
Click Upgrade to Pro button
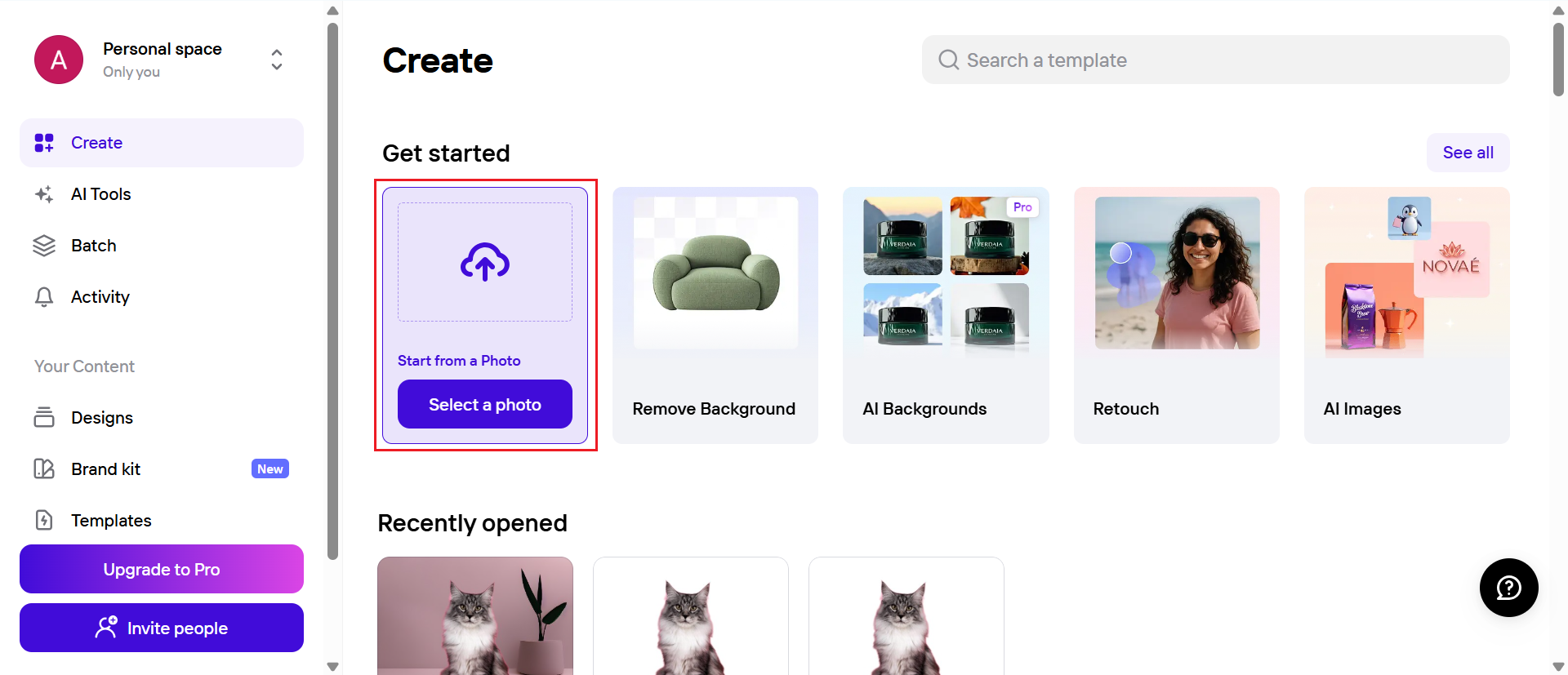coord(162,569)
